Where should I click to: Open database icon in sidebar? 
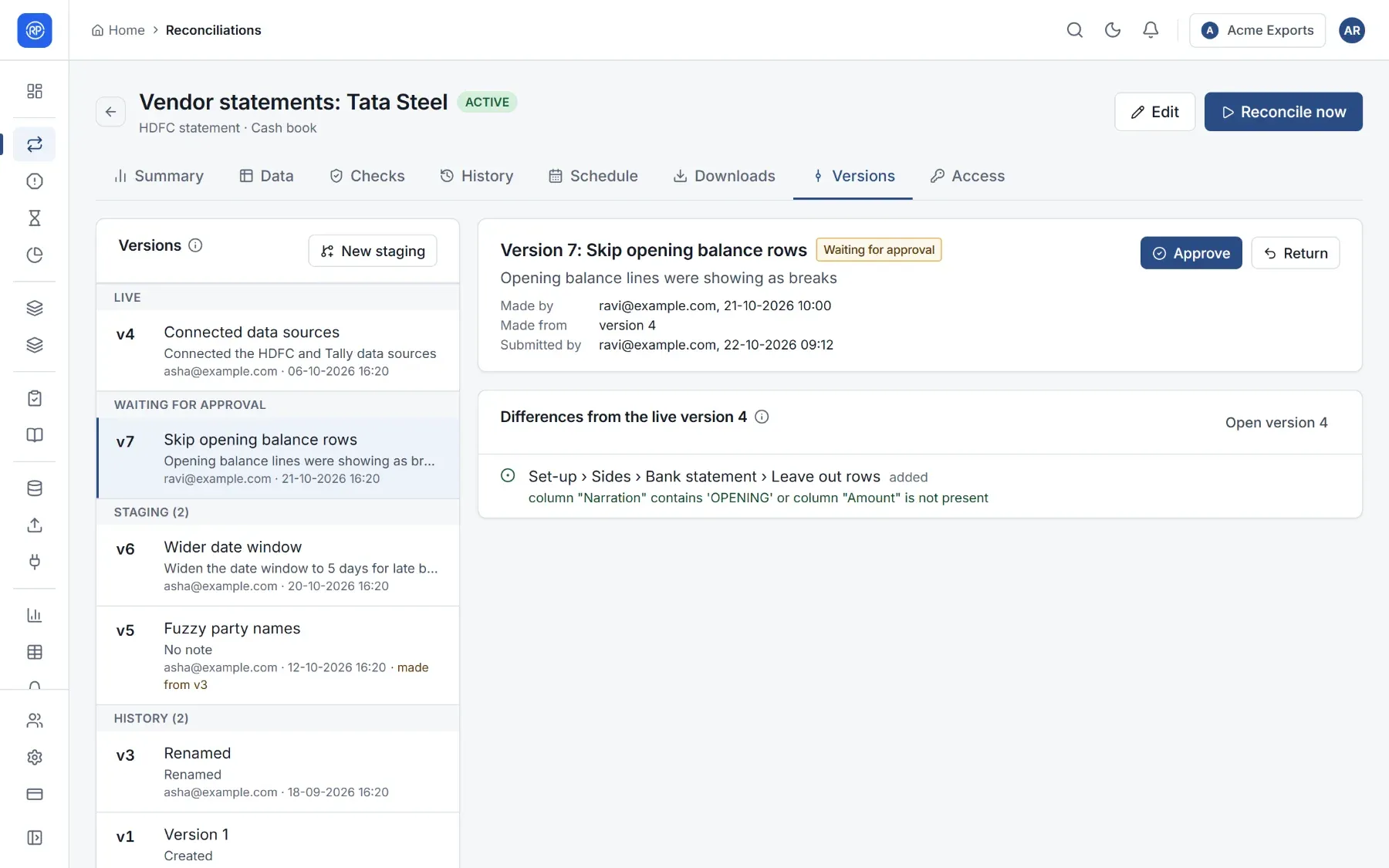pos(35,488)
